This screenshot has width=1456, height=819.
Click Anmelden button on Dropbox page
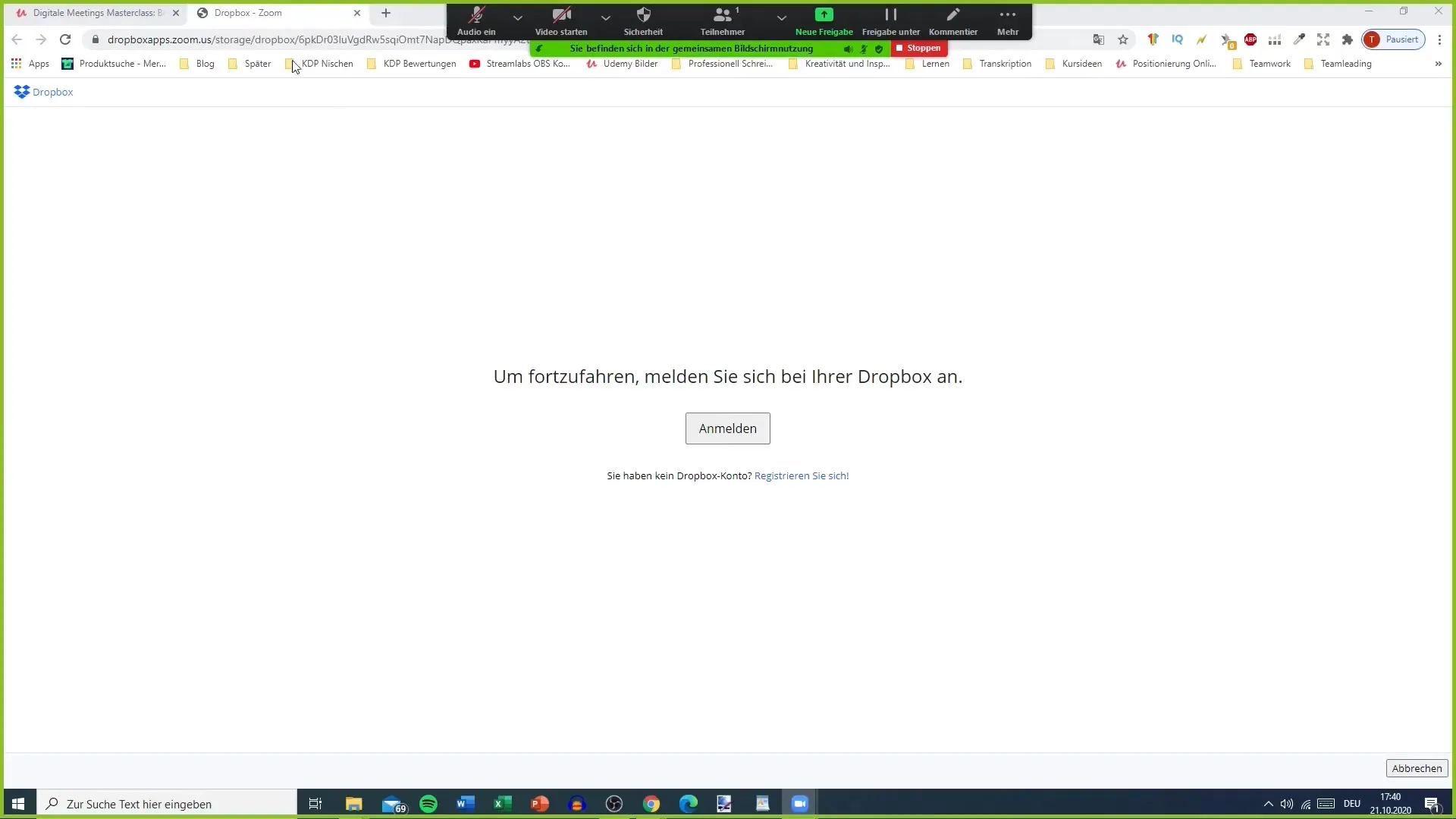(x=728, y=428)
